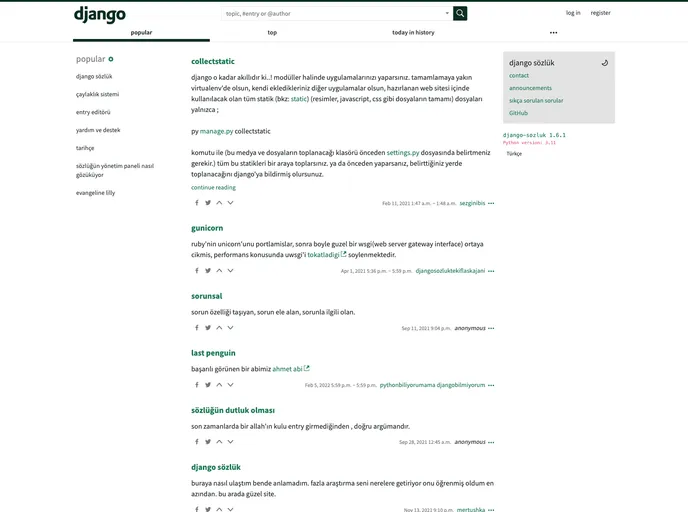This screenshot has width=688, height=512.
Task: Switch to the popular tab
Action: pos(141,32)
